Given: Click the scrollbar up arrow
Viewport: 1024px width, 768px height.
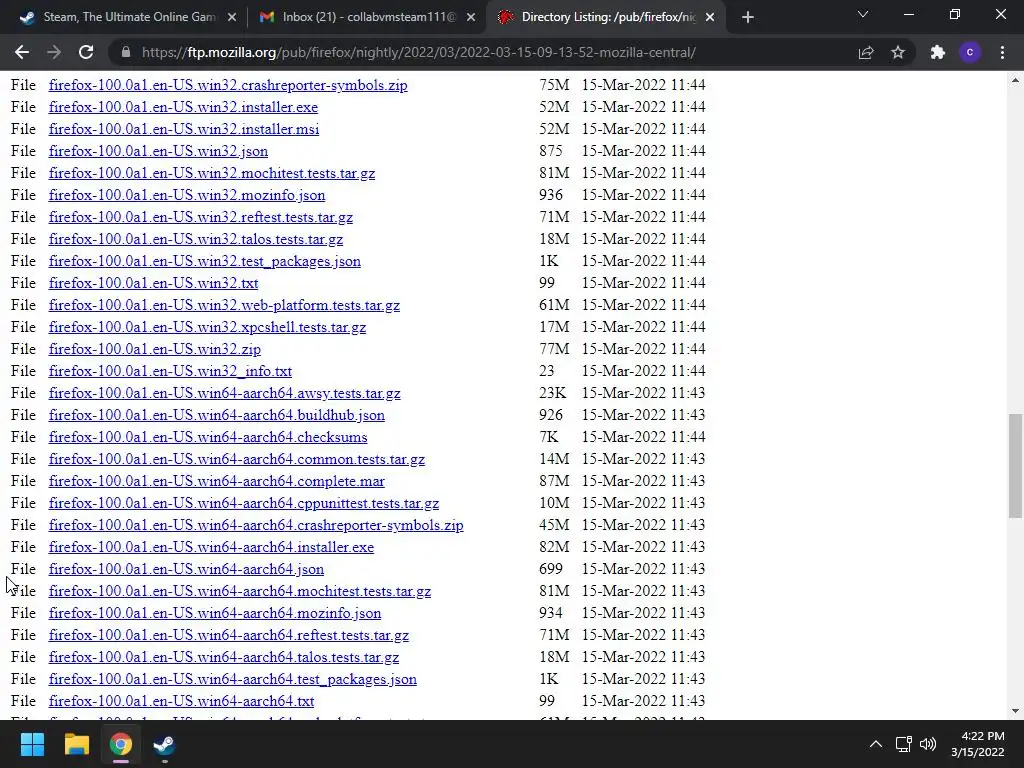Looking at the screenshot, I should click(1015, 80).
